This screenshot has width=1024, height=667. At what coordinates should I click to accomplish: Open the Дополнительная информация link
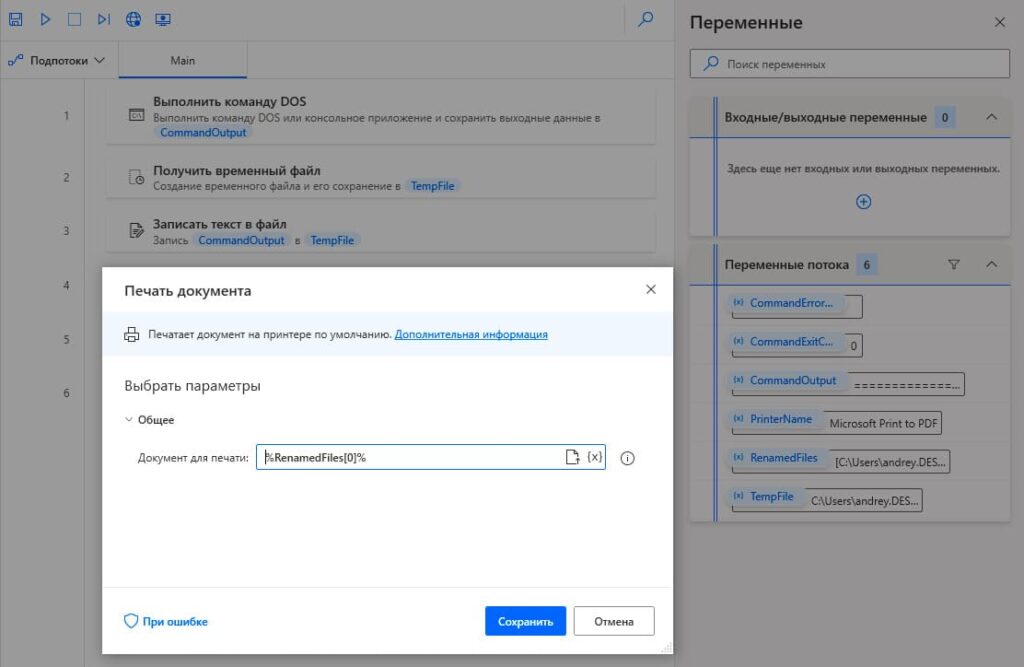[x=471, y=334]
